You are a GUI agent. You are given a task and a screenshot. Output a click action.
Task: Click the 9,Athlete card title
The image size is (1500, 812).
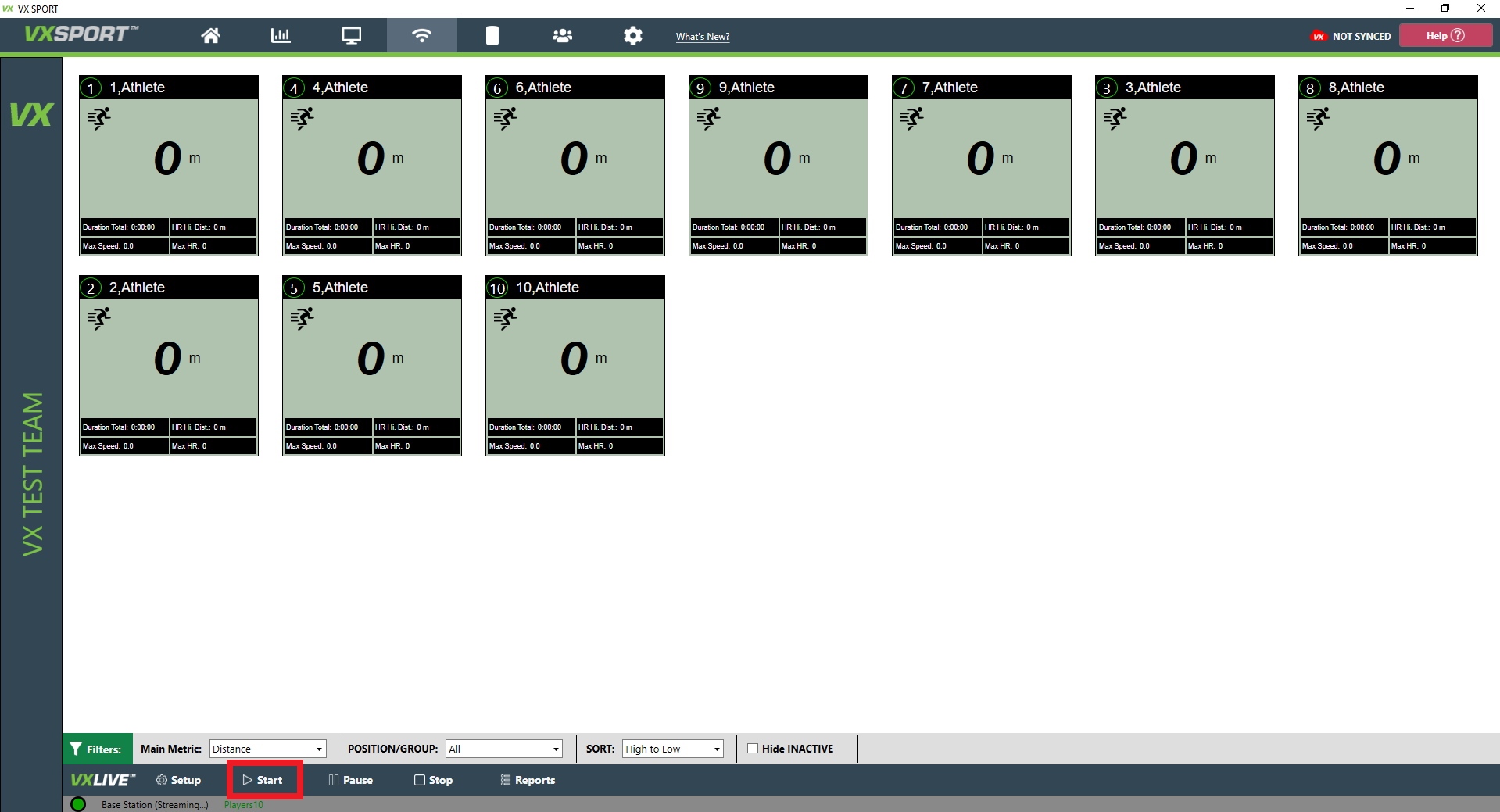(746, 88)
